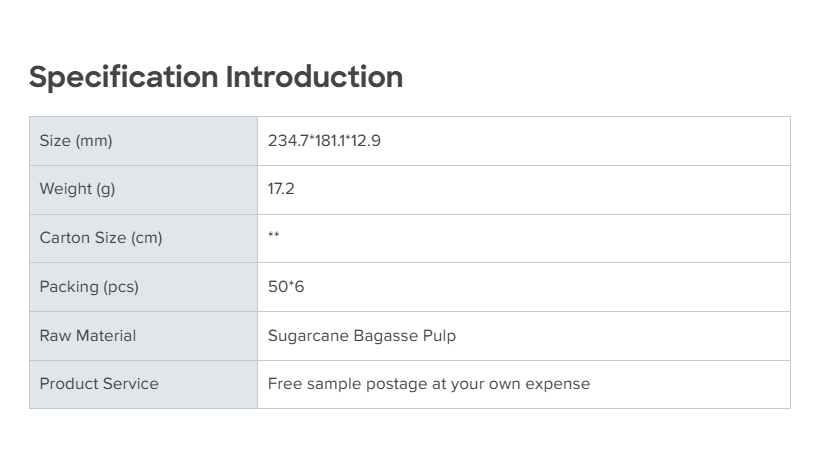823x456 pixels.
Task: Click the word Bagasse in the table
Action: [x=385, y=336]
